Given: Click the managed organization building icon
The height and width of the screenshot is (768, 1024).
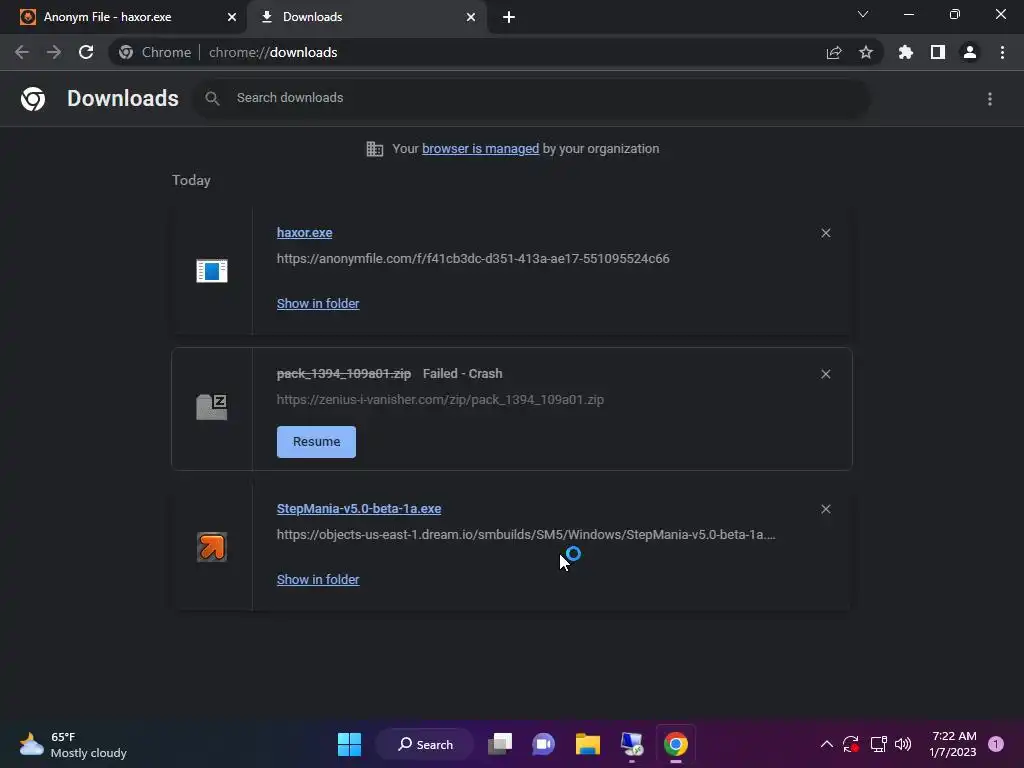Looking at the screenshot, I should pos(375,149).
